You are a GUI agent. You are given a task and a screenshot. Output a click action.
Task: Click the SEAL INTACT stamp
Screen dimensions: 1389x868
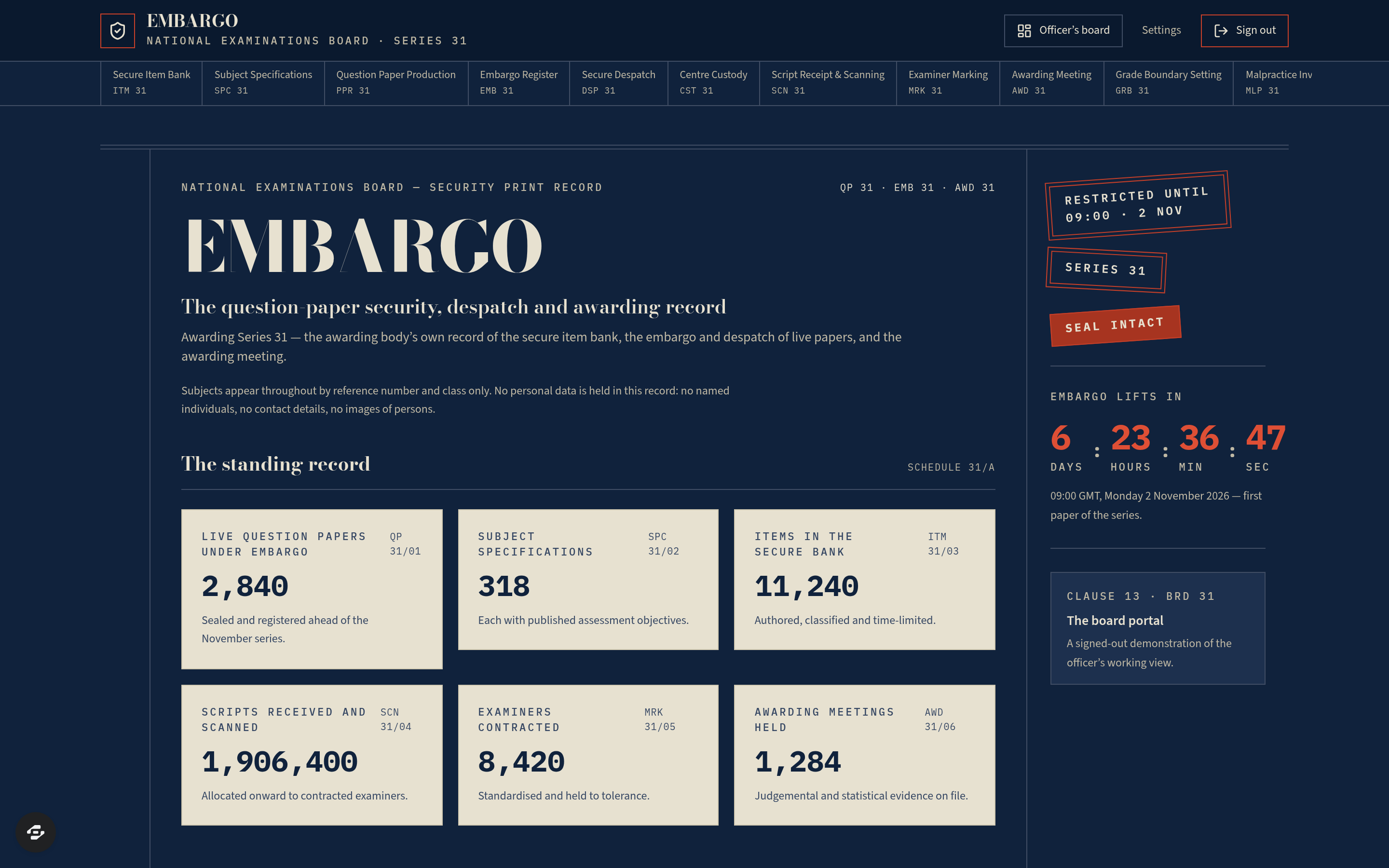pos(1115,325)
